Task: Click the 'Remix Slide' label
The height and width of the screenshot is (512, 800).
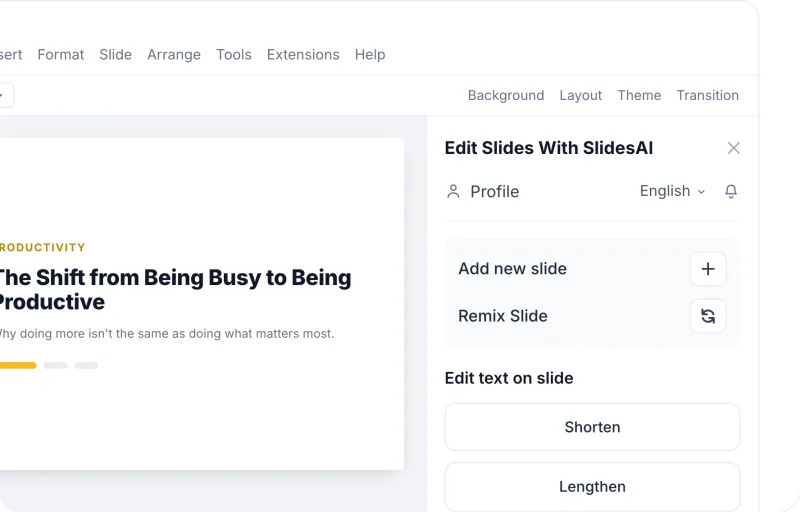Action: tap(503, 316)
